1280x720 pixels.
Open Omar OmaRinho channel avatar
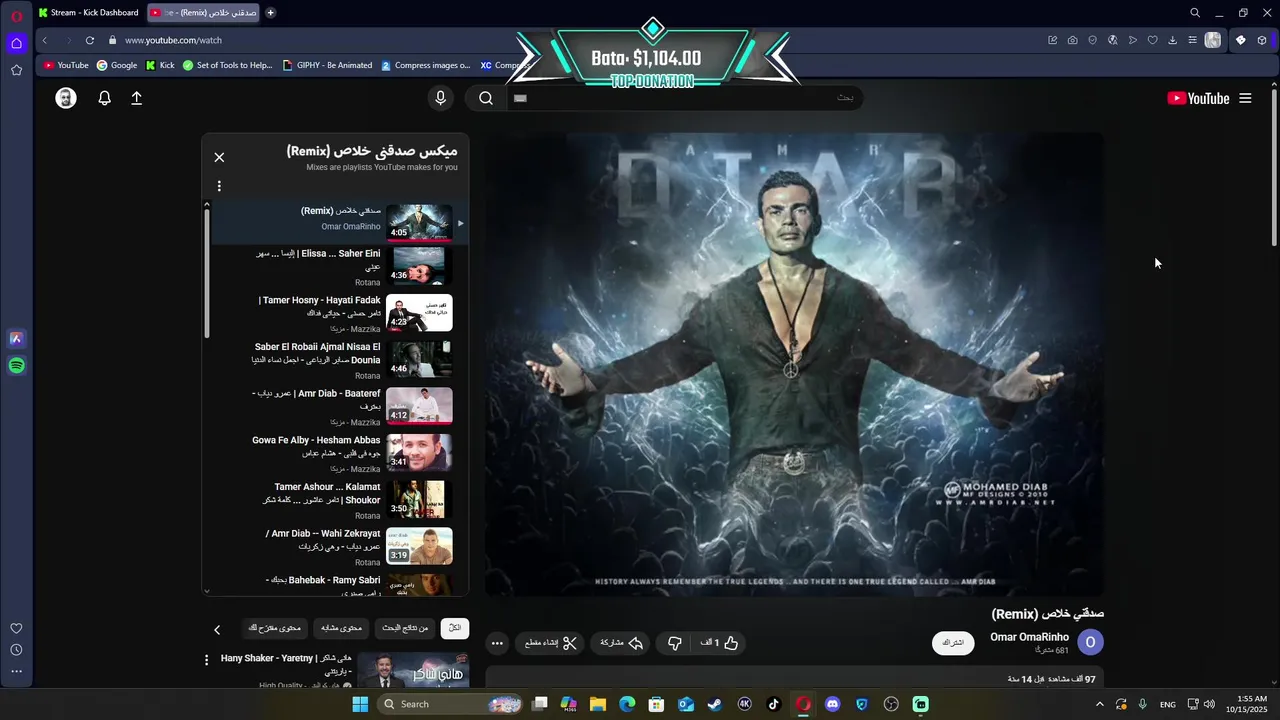coord(1091,643)
